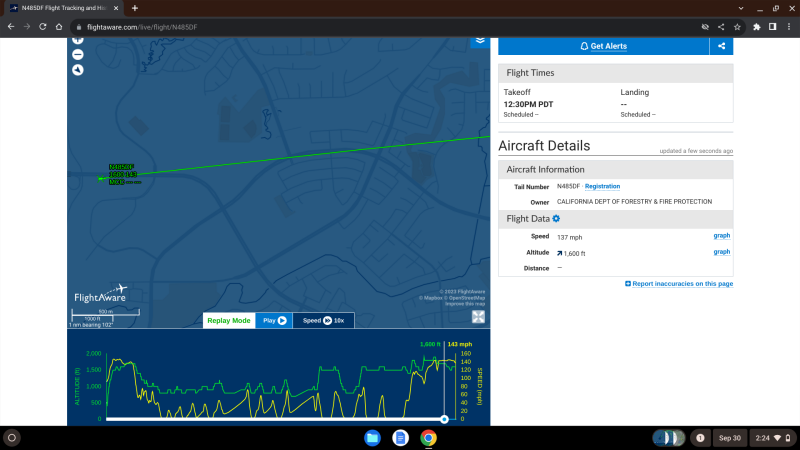This screenshot has height=450, width=800.
Task: Open the Altitude graph link
Action: coord(721,252)
